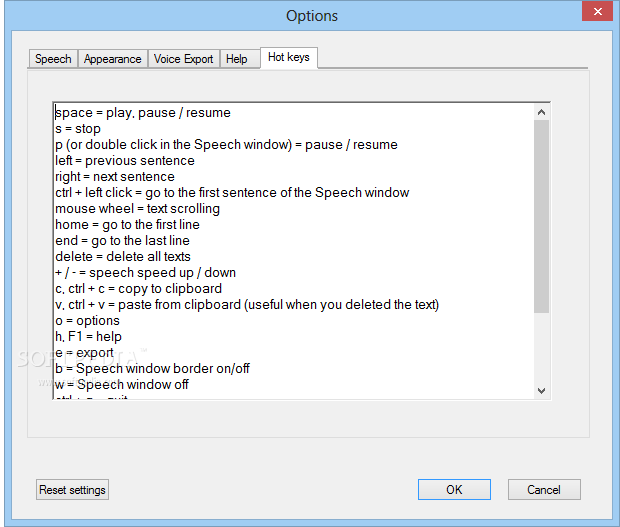Click the Hot keys tab
This screenshot has width=620, height=527.
pyautogui.click(x=288, y=57)
